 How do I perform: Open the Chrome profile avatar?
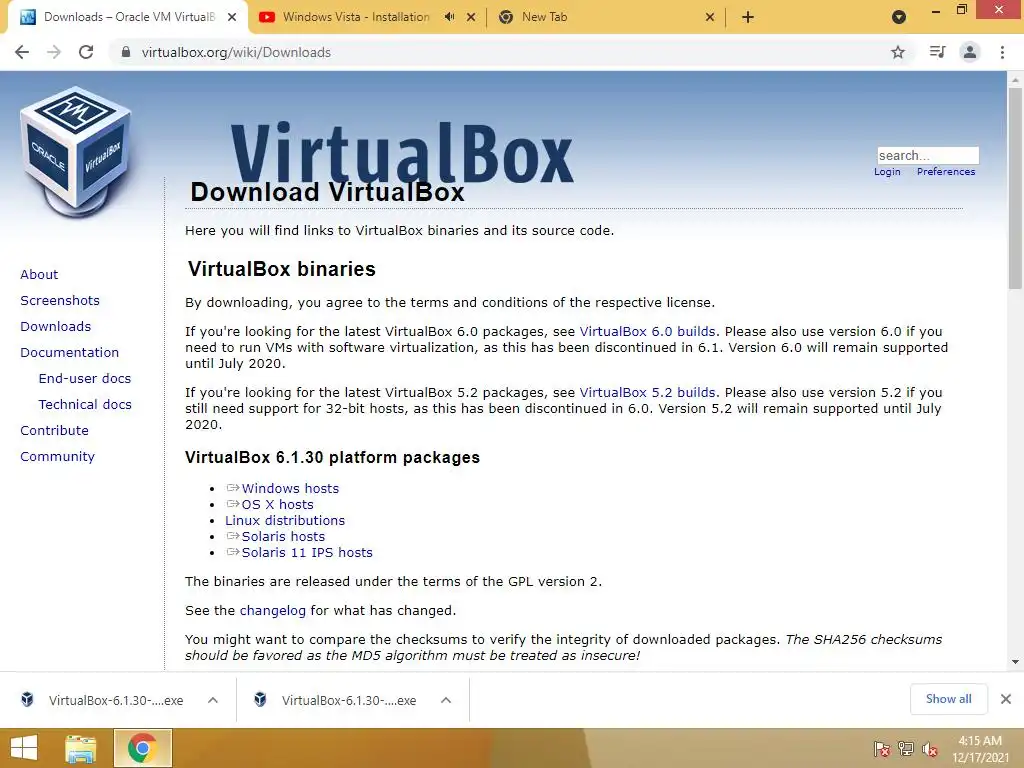[970, 52]
